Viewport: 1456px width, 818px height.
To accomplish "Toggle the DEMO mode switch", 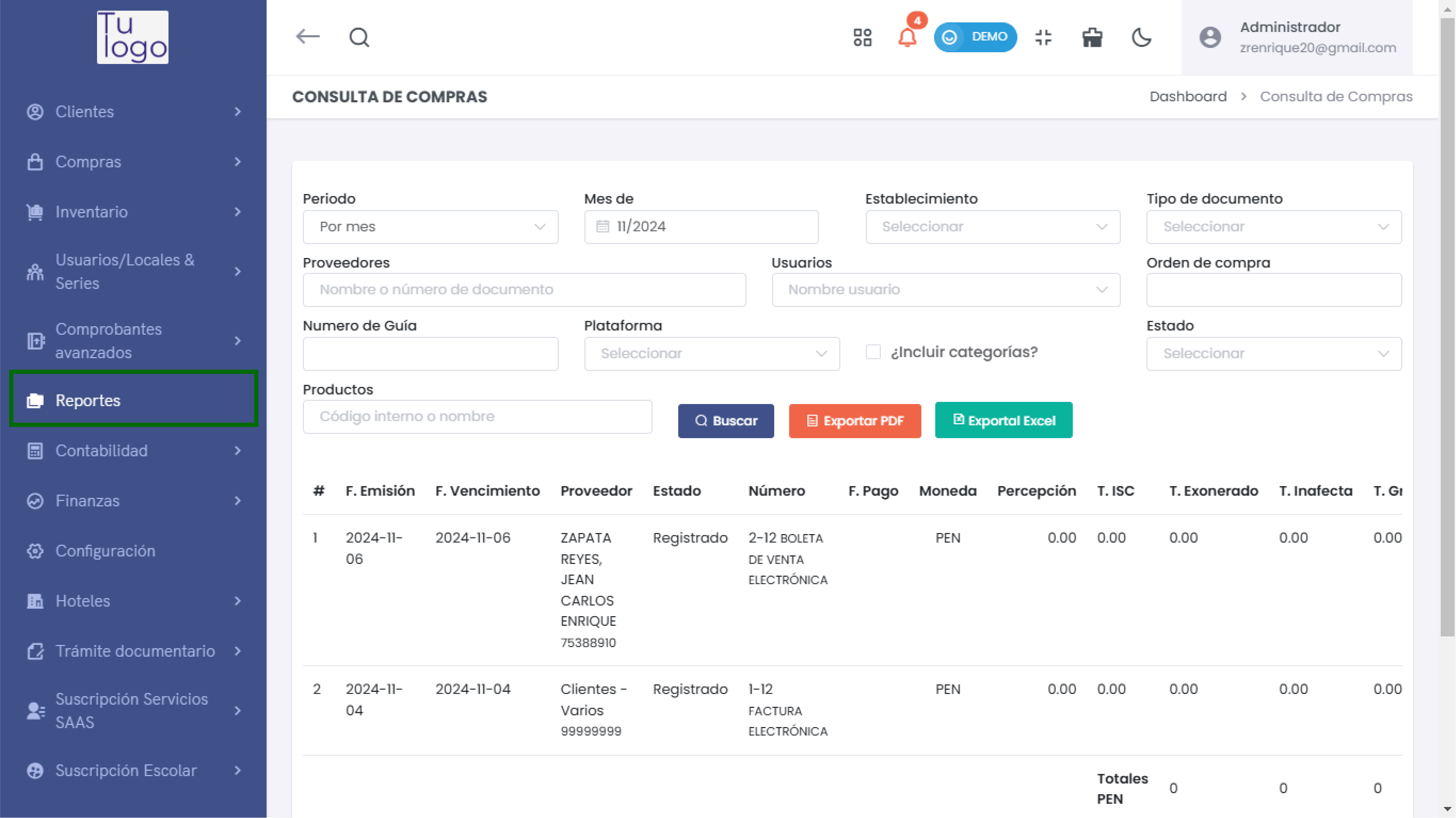I will [975, 37].
